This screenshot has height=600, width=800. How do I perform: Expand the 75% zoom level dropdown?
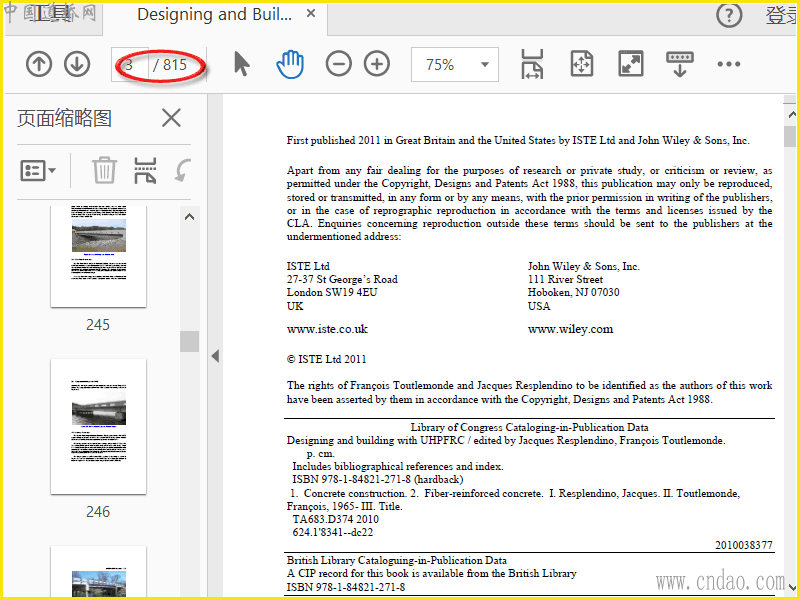486,65
